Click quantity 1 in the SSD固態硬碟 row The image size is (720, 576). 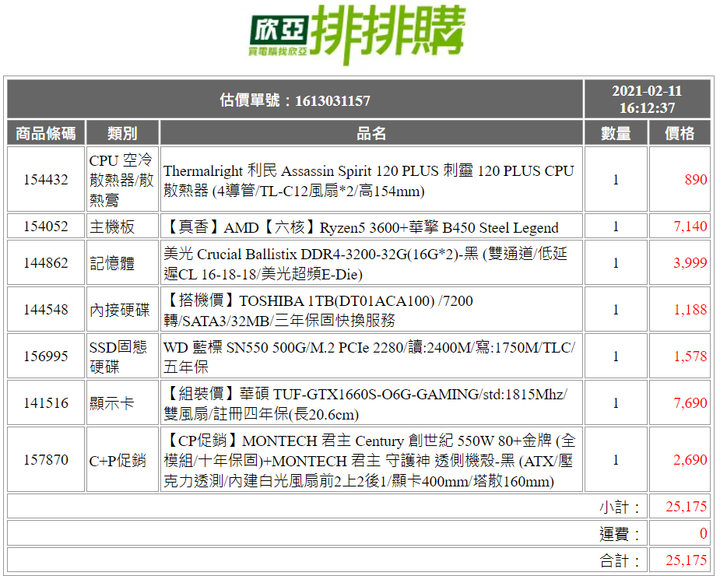click(616, 356)
